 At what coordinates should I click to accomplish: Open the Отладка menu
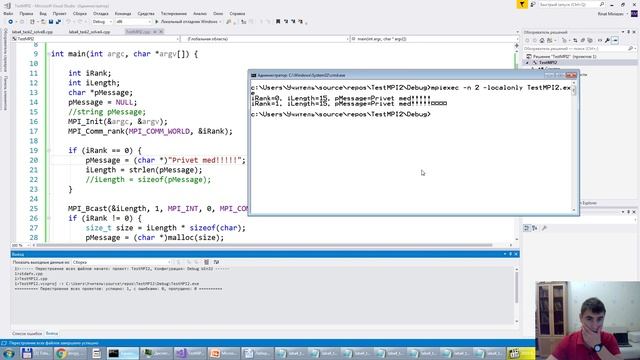click(101, 13)
